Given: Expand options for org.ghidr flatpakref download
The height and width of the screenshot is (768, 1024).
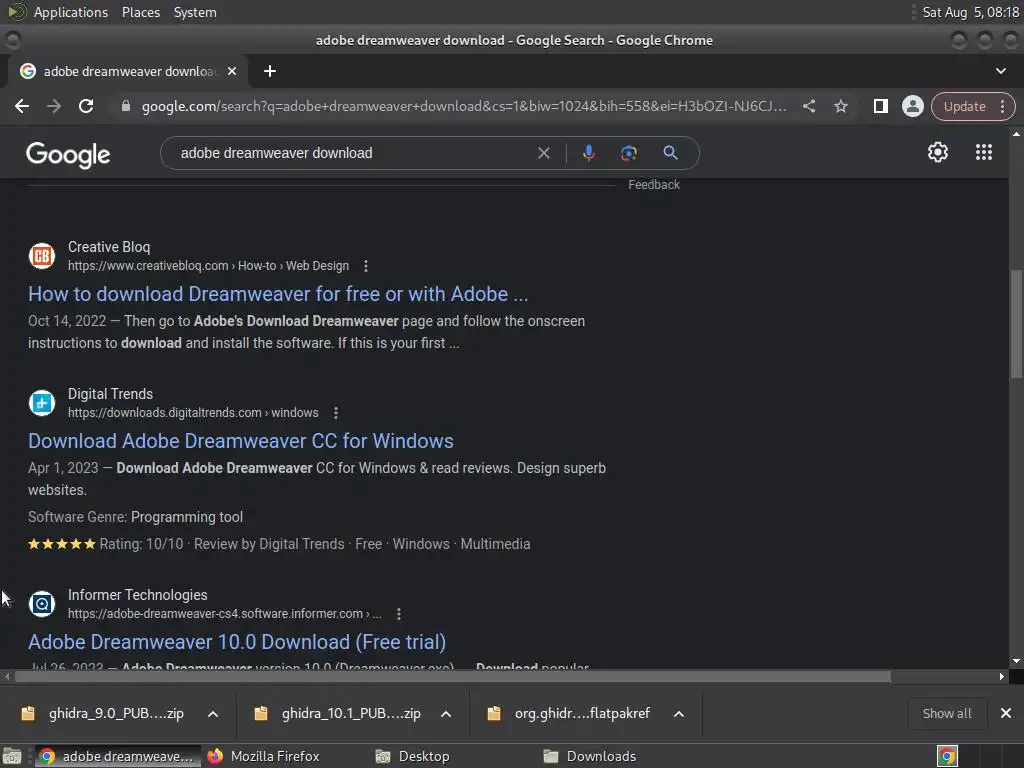Looking at the screenshot, I should (679, 714).
